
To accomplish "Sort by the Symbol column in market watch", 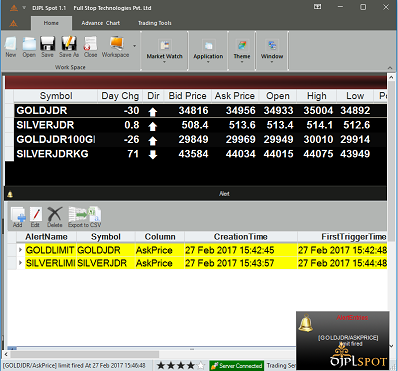I will tap(56, 96).
